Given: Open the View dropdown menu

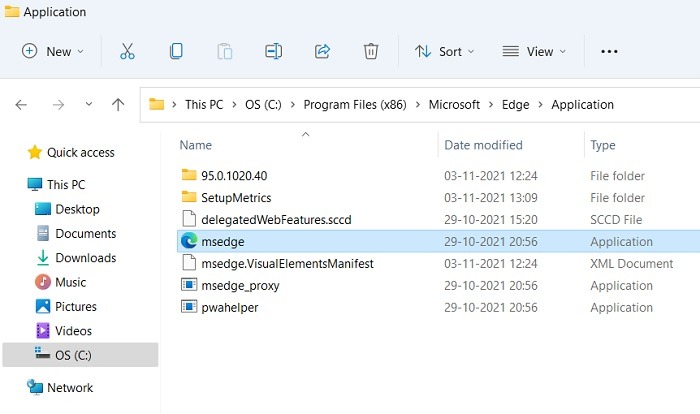Looking at the screenshot, I should (x=534, y=51).
